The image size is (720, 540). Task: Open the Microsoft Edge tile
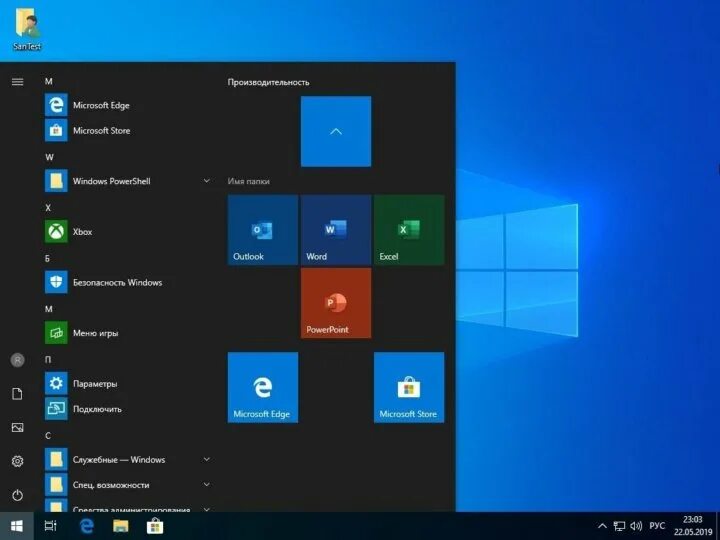pos(263,388)
